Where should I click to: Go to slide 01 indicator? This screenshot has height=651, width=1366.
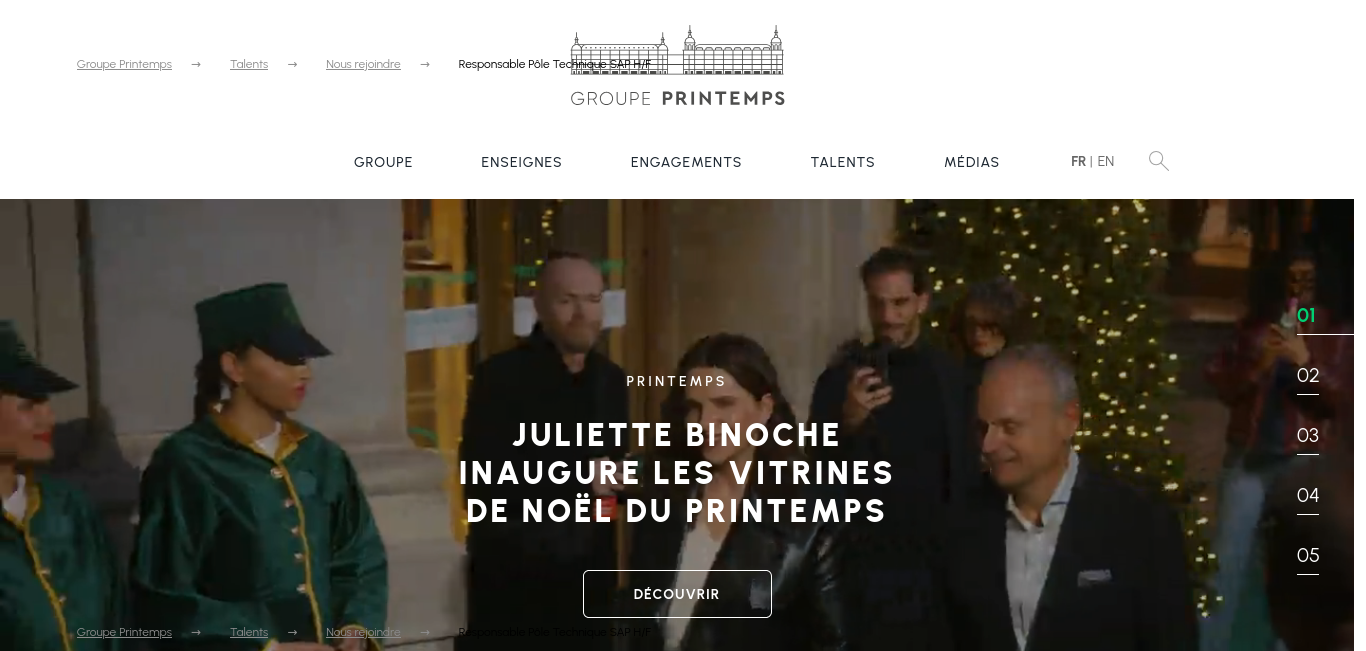point(1306,316)
